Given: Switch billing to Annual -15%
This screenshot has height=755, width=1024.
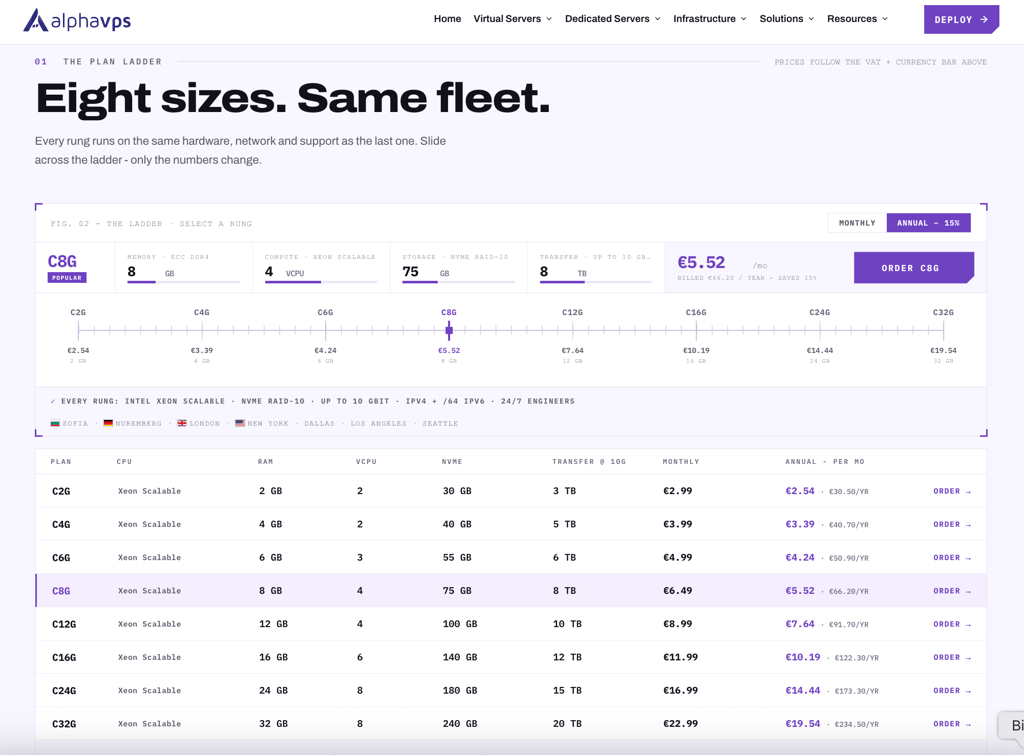Looking at the screenshot, I should click(928, 223).
